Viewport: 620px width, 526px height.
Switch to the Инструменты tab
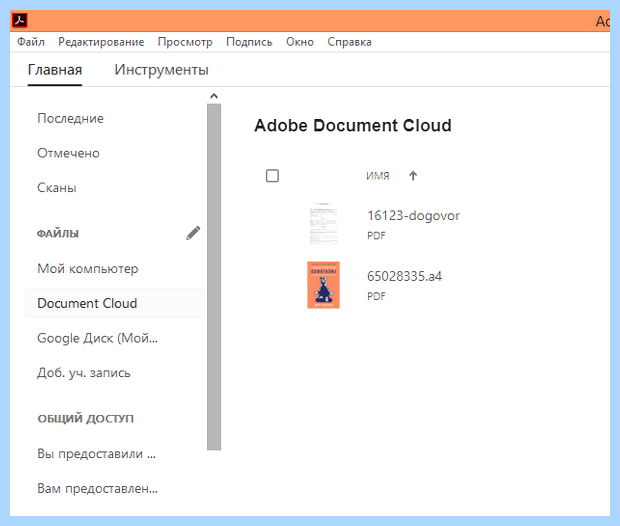pos(161,70)
